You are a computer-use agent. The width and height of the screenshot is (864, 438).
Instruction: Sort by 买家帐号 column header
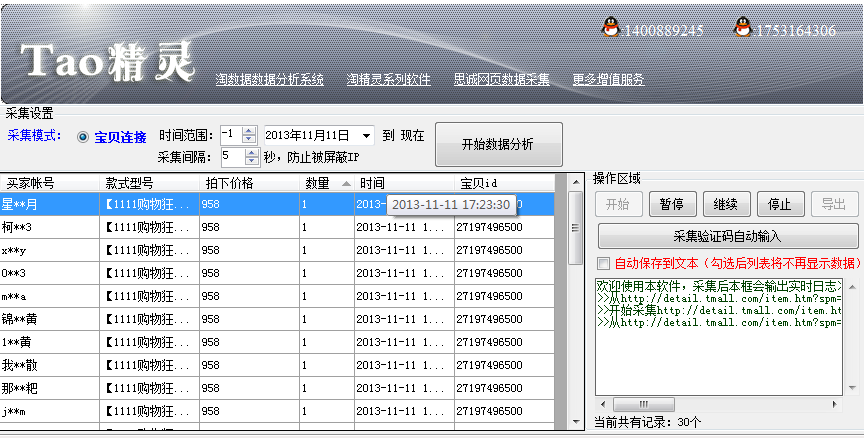tap(50, 183)
